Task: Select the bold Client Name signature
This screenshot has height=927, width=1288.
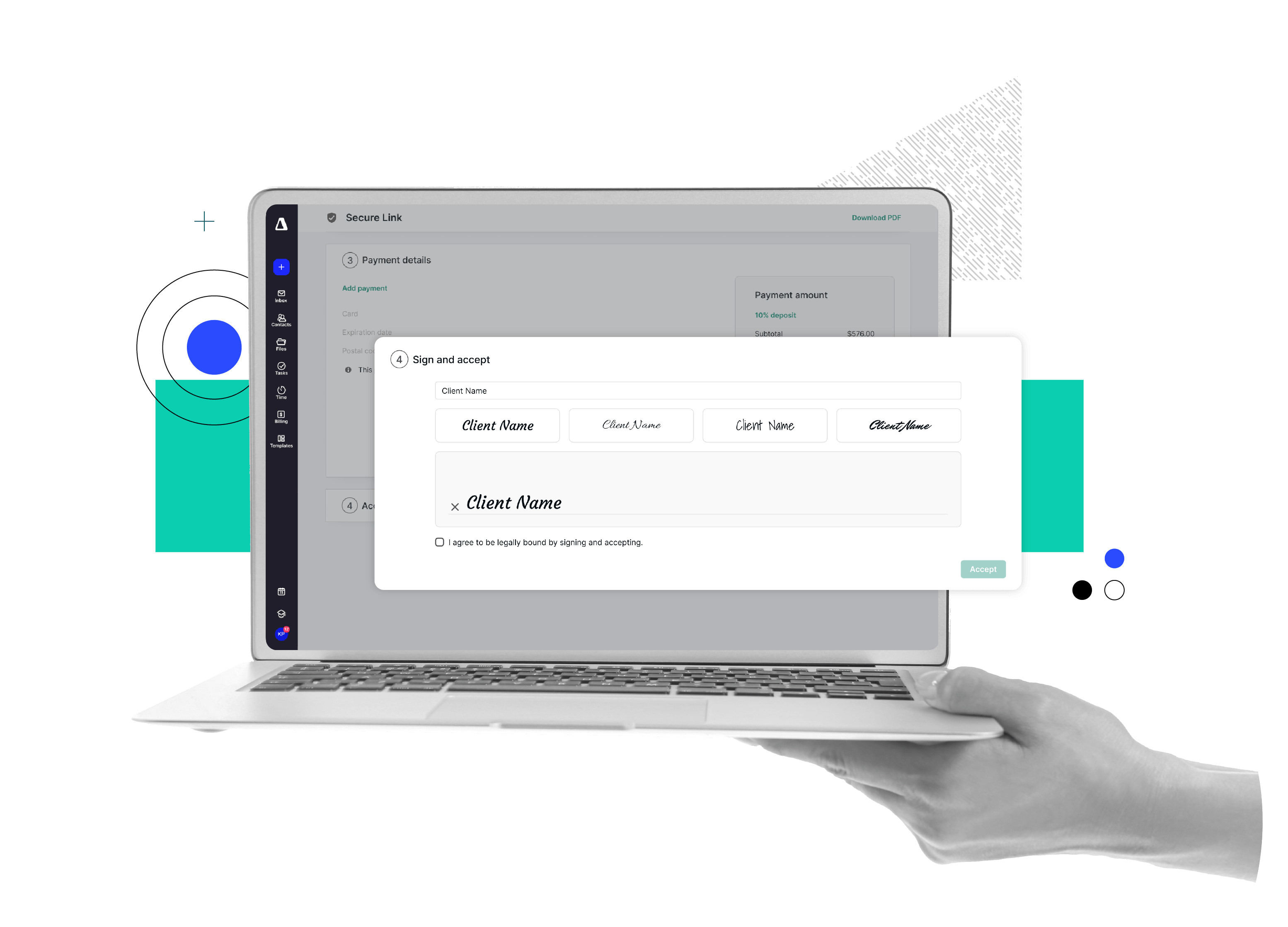Action: (497, 425)
